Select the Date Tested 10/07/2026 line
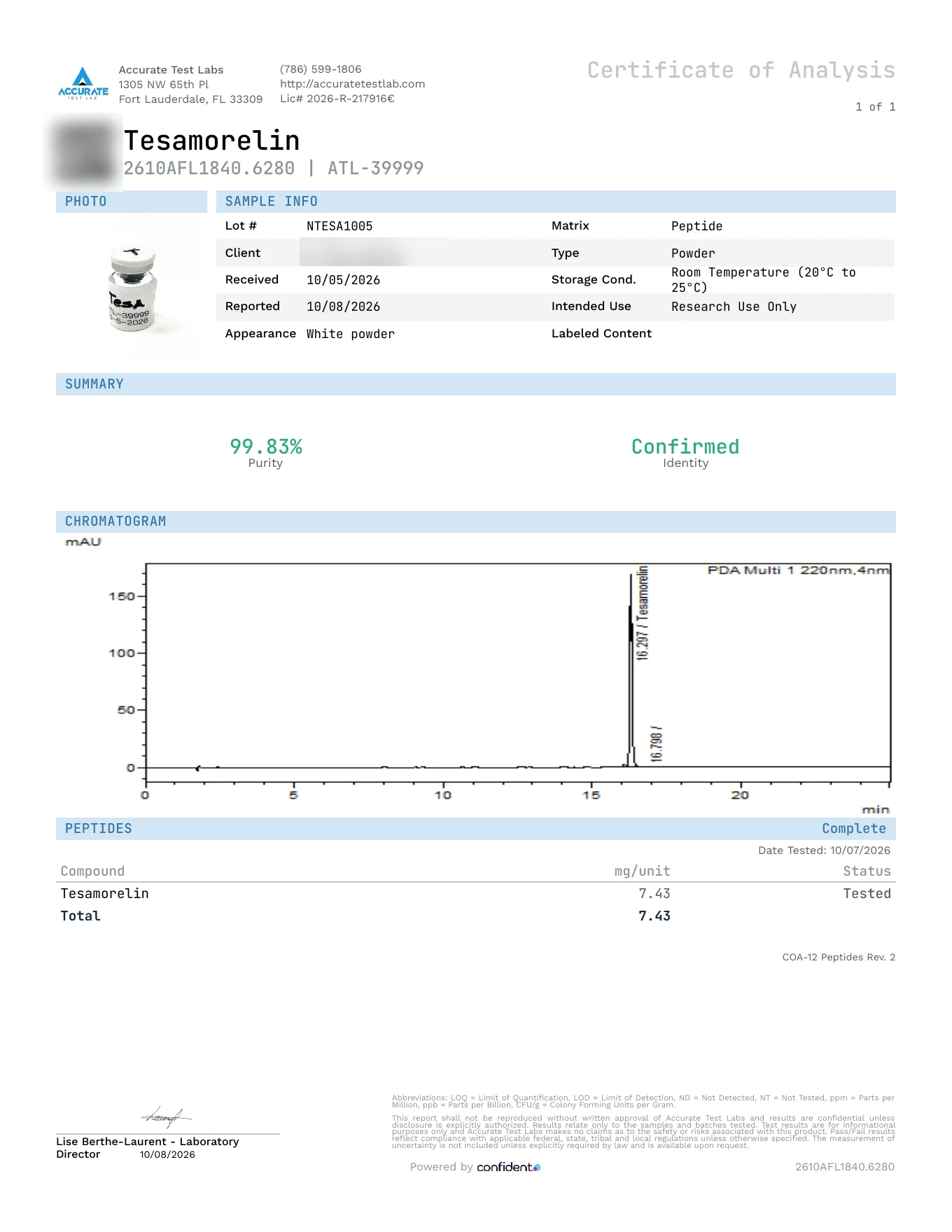The image size is (952, 1232). (824, 850)
